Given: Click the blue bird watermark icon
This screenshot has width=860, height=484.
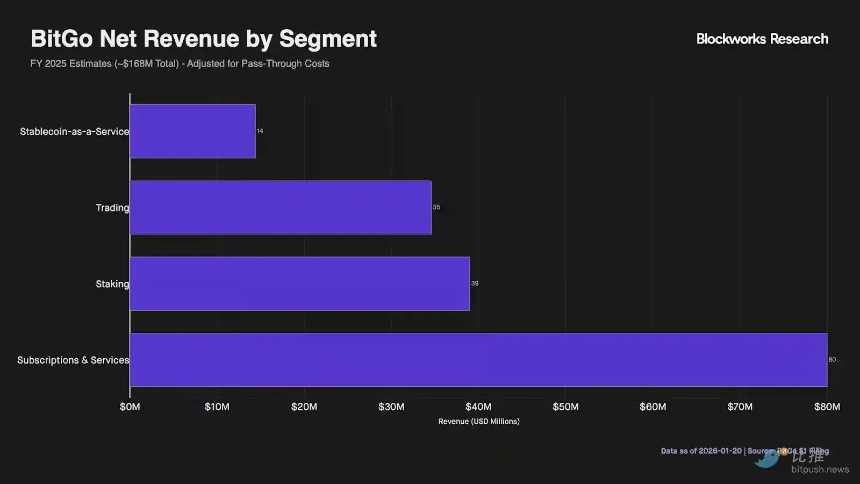Looking at the screenshot, I should coord(768,457).
